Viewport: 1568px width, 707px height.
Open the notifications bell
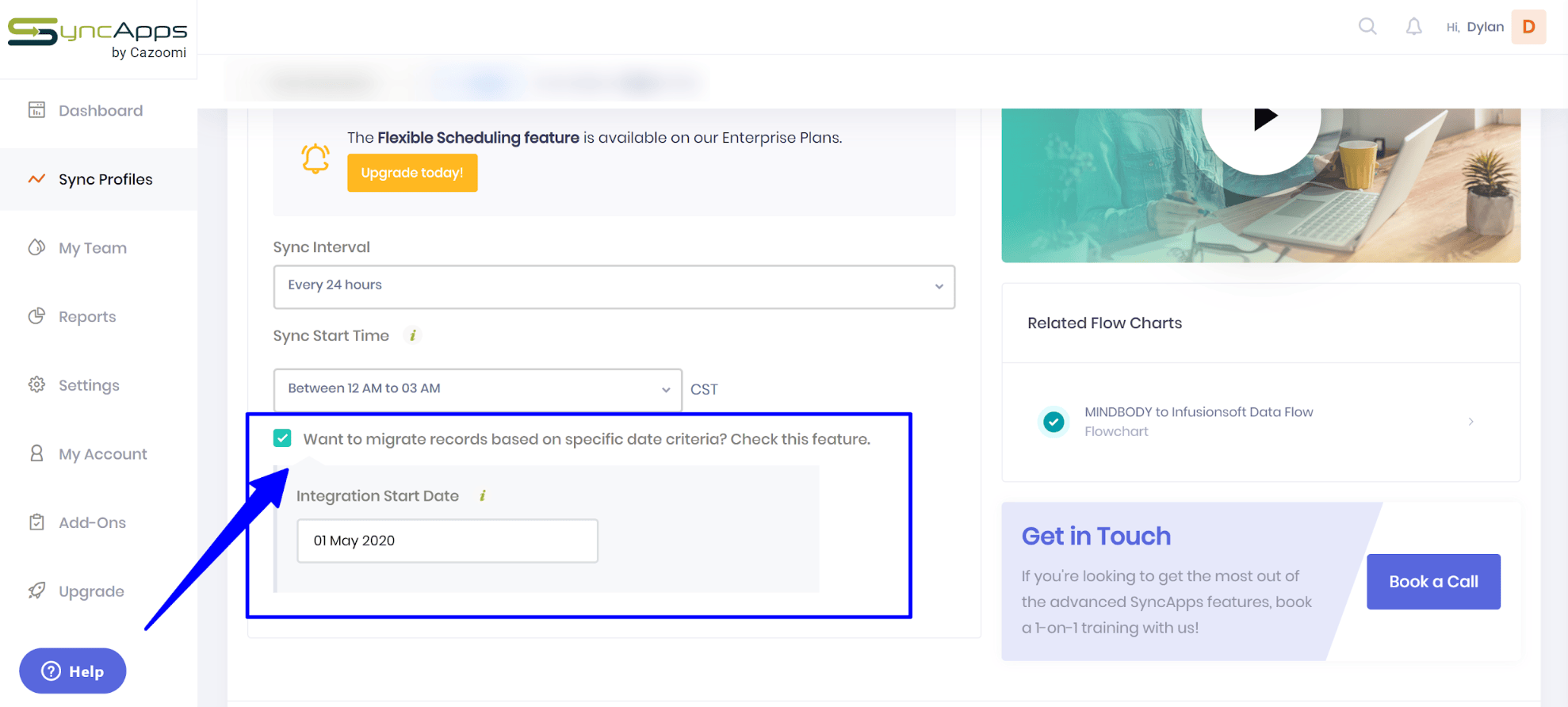pos(1413,27)
